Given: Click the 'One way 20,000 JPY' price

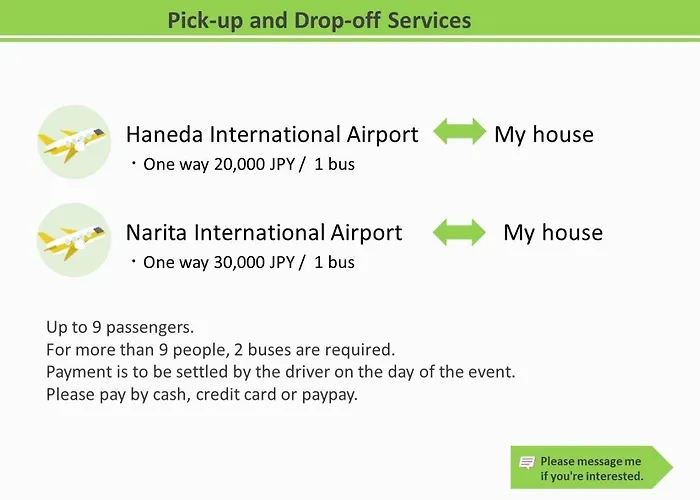Looking at the screenshot, I should click(219, 164).
